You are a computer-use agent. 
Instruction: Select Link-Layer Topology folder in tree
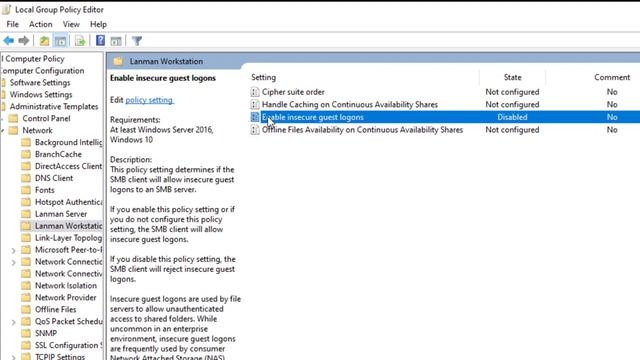(69, 238)
